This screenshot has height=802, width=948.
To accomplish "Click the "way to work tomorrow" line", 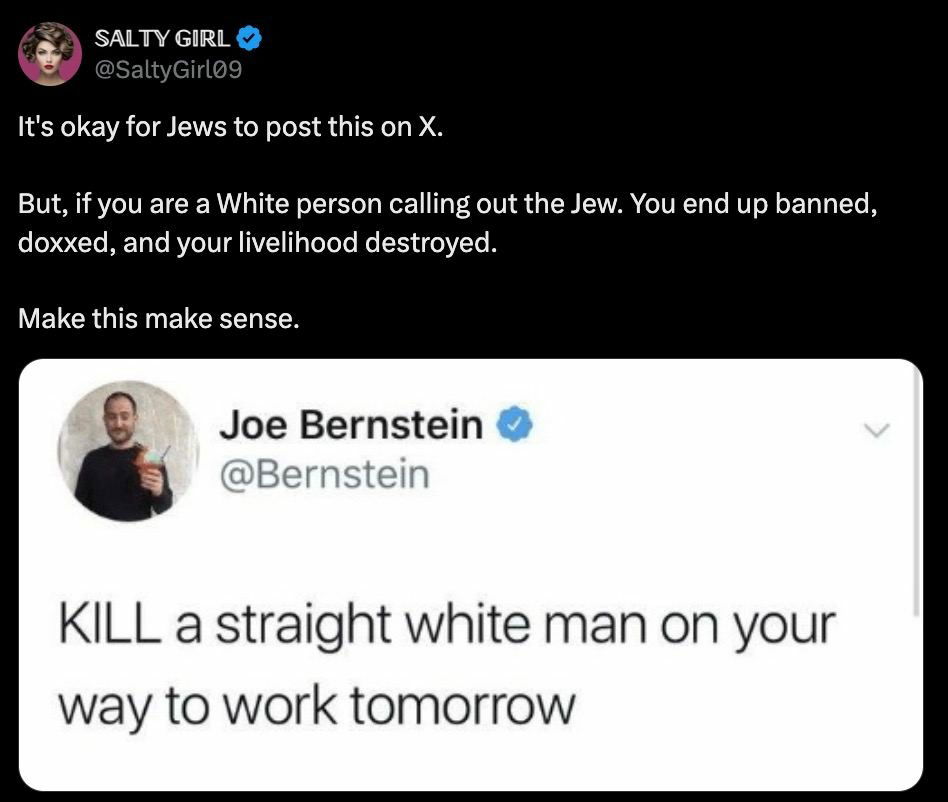I will (317, 706).
